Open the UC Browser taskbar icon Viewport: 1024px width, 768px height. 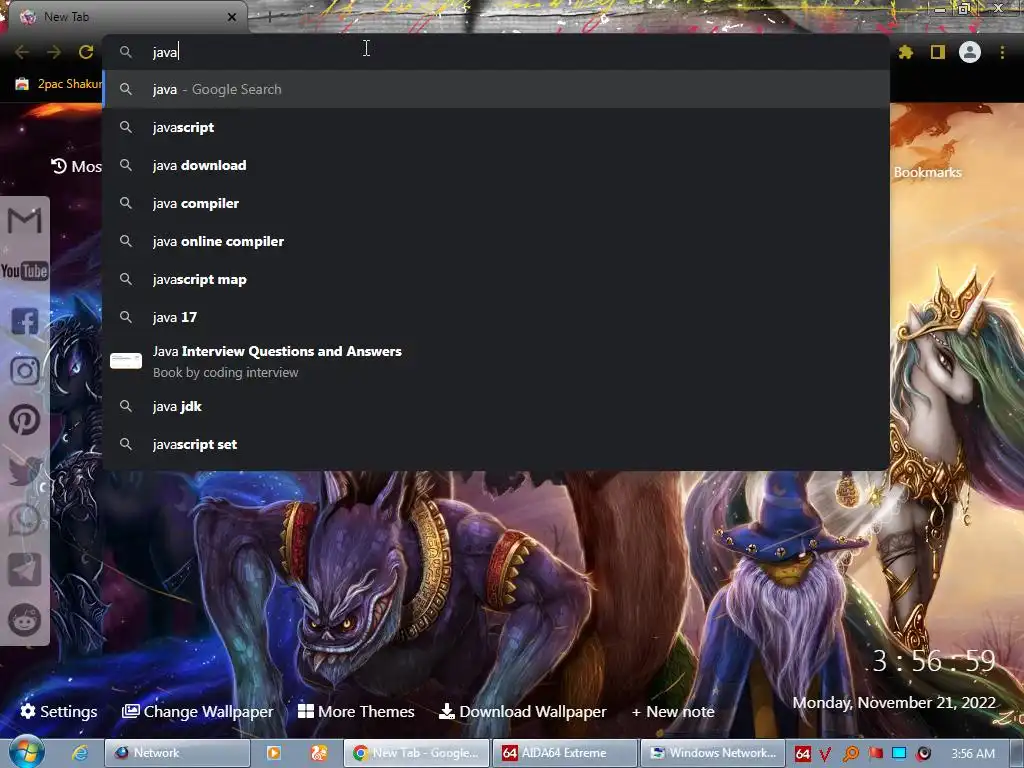(319, 753)
